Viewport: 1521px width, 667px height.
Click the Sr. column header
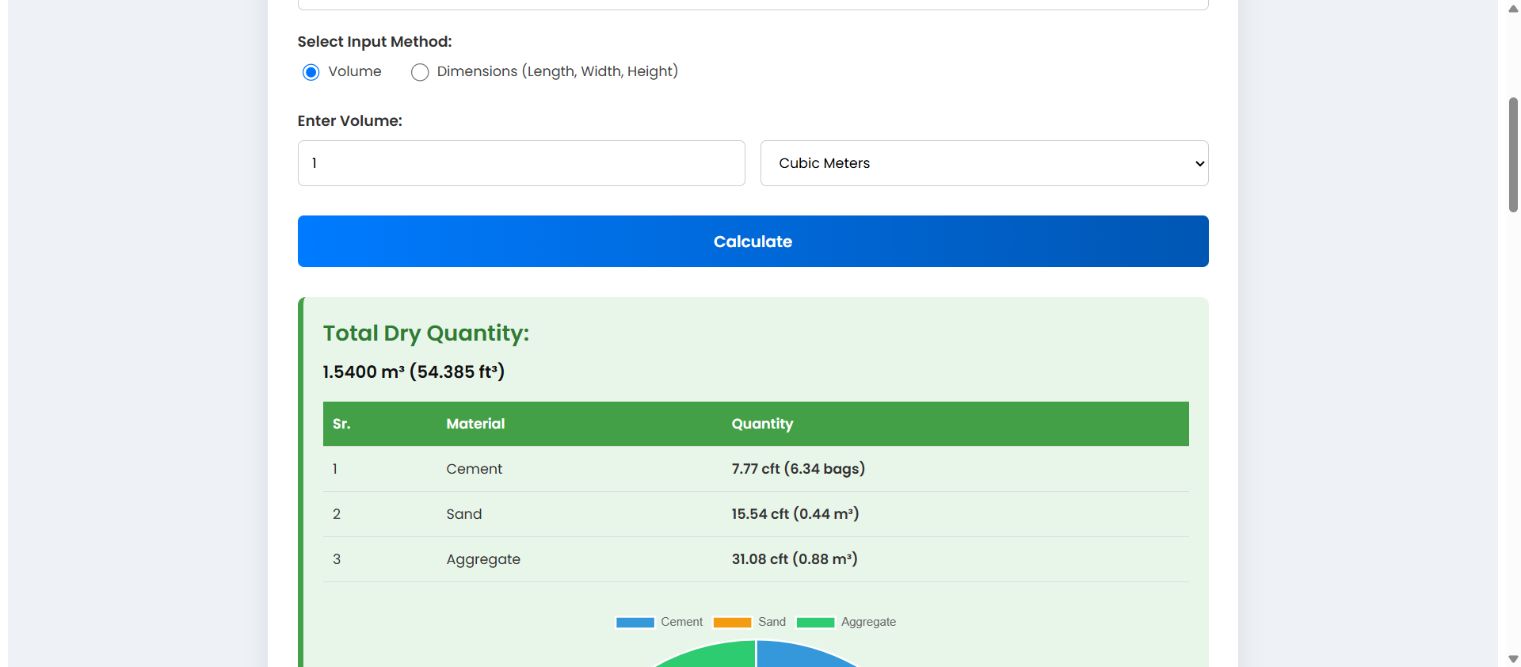[342, 424]
